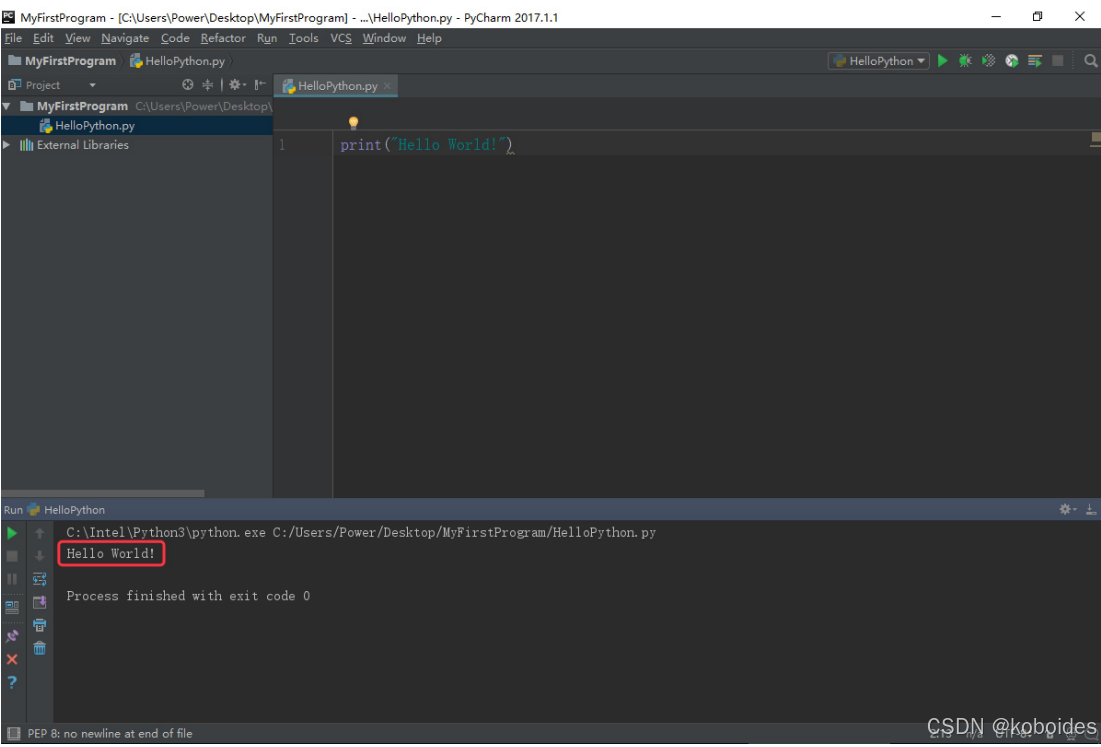Click the Project panel horizontal scrollbar
Image resolution: width=1101 pixels, height=747 pixels.
[103, 494]
